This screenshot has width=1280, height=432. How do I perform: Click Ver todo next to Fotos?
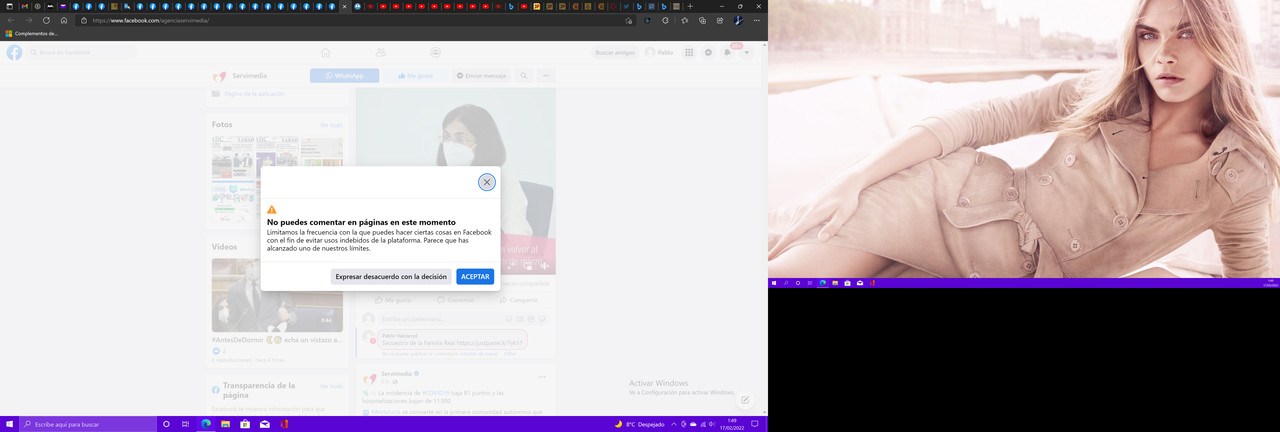[x=331, y=125]
